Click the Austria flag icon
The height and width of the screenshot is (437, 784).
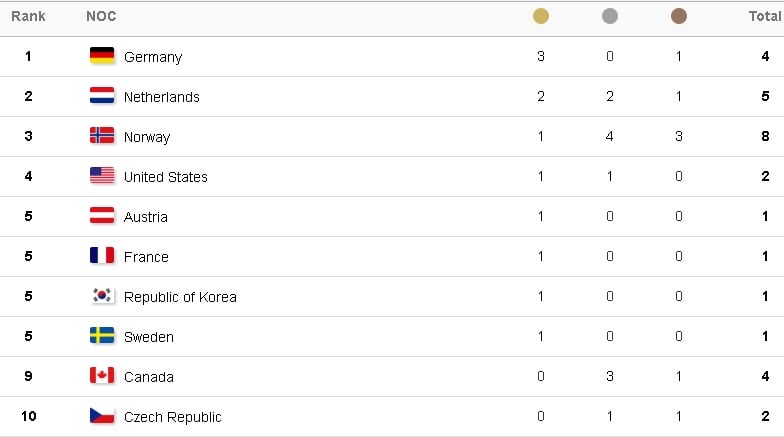tap(102, 216)
